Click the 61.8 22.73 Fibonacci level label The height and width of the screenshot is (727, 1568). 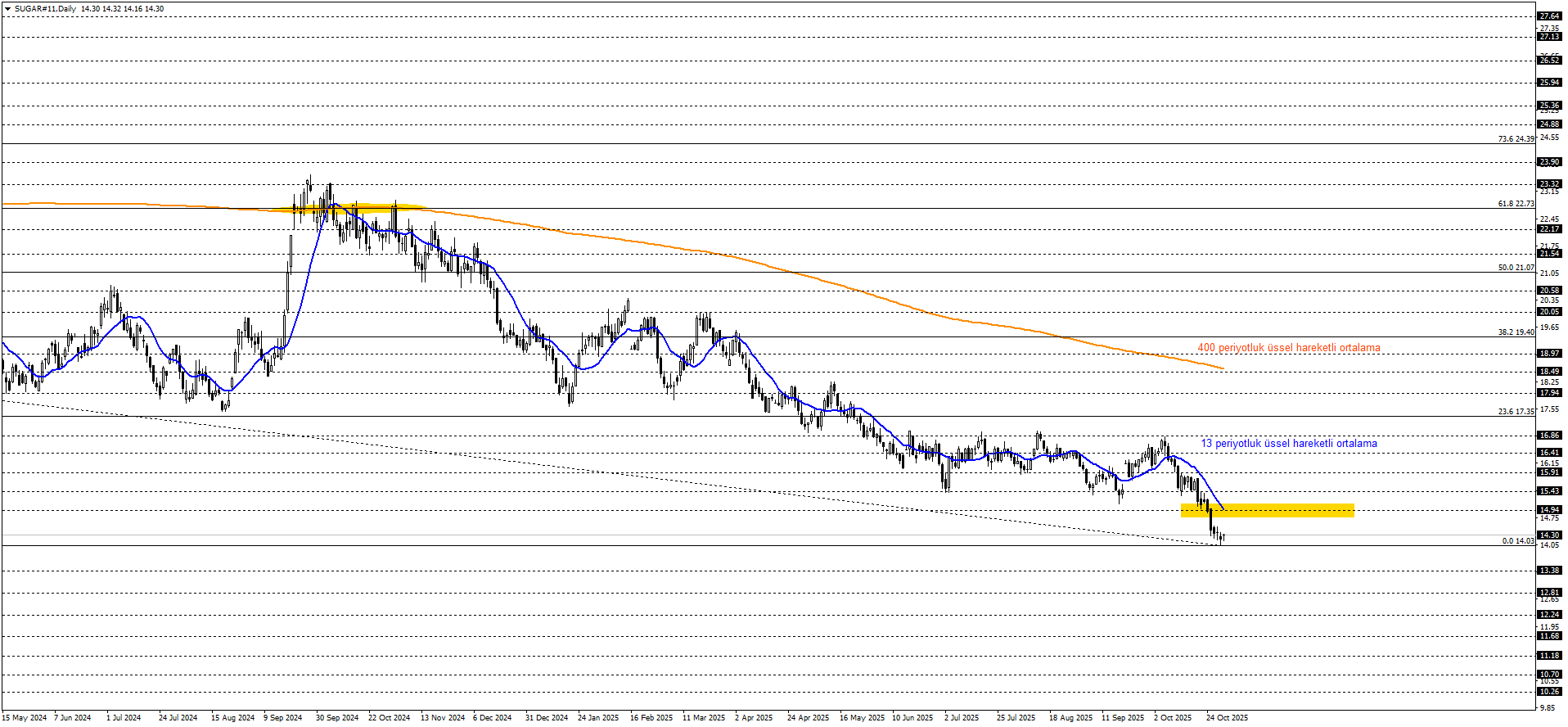click(1516, 203)
